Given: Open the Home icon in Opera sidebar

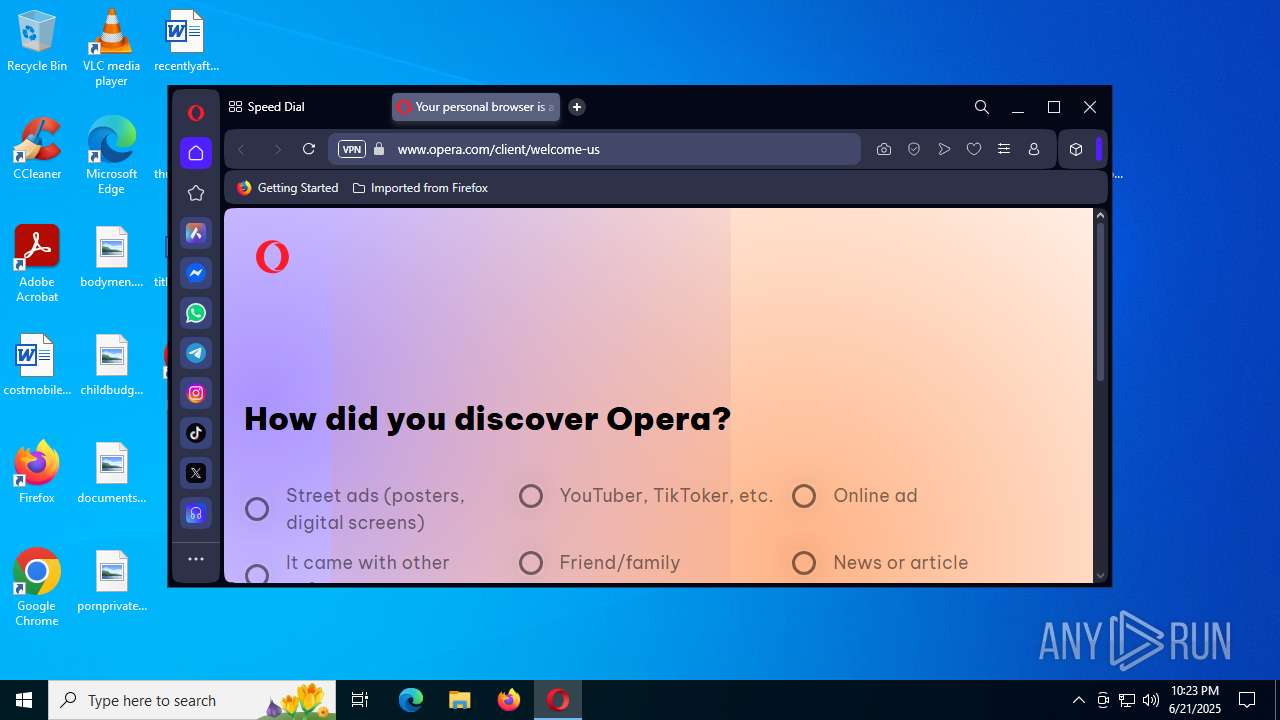Looking at the screenshot, I should tap(196, 153).
